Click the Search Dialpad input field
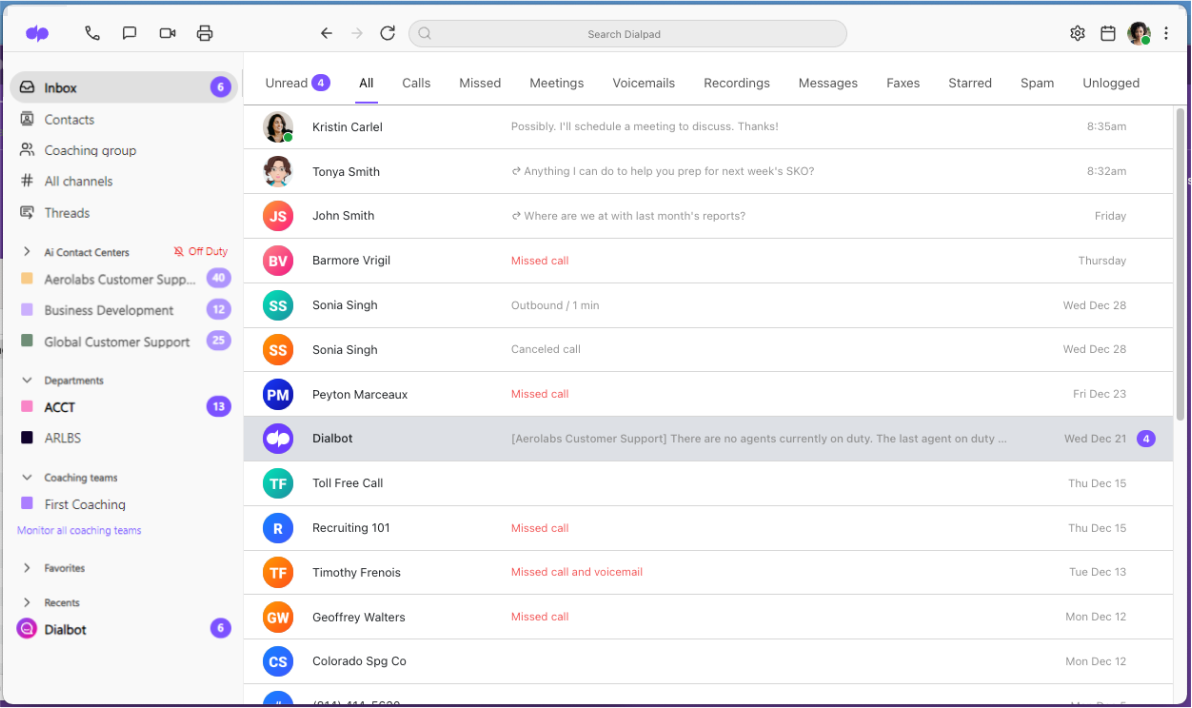The width and height of the screenshot is (1192, 708). point(626,33)
